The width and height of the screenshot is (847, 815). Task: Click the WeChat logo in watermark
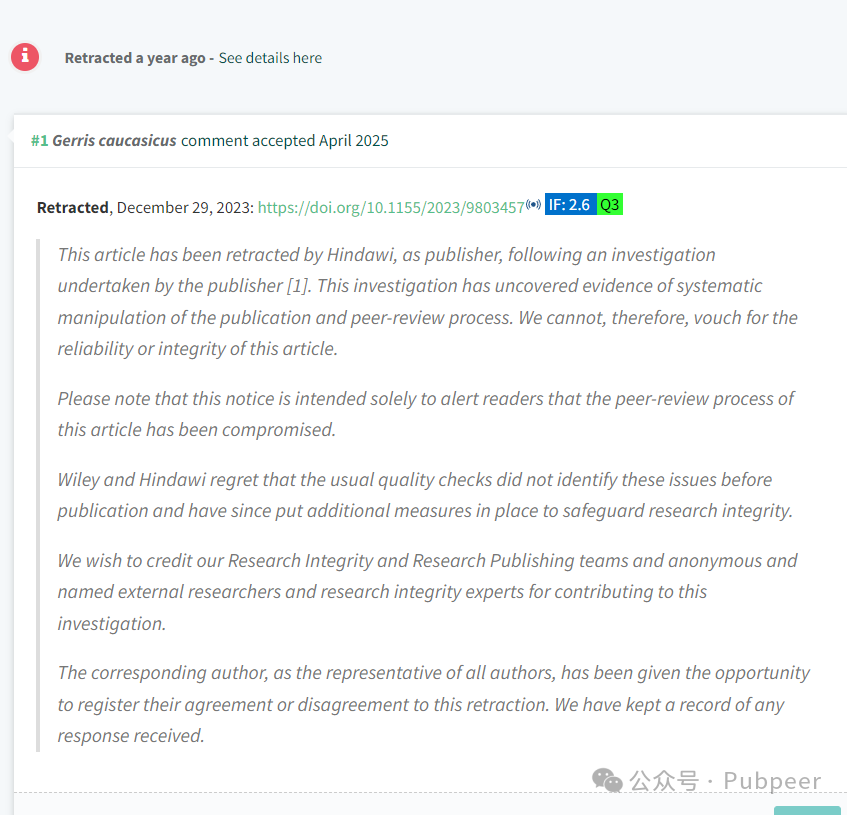pos(607,780)
